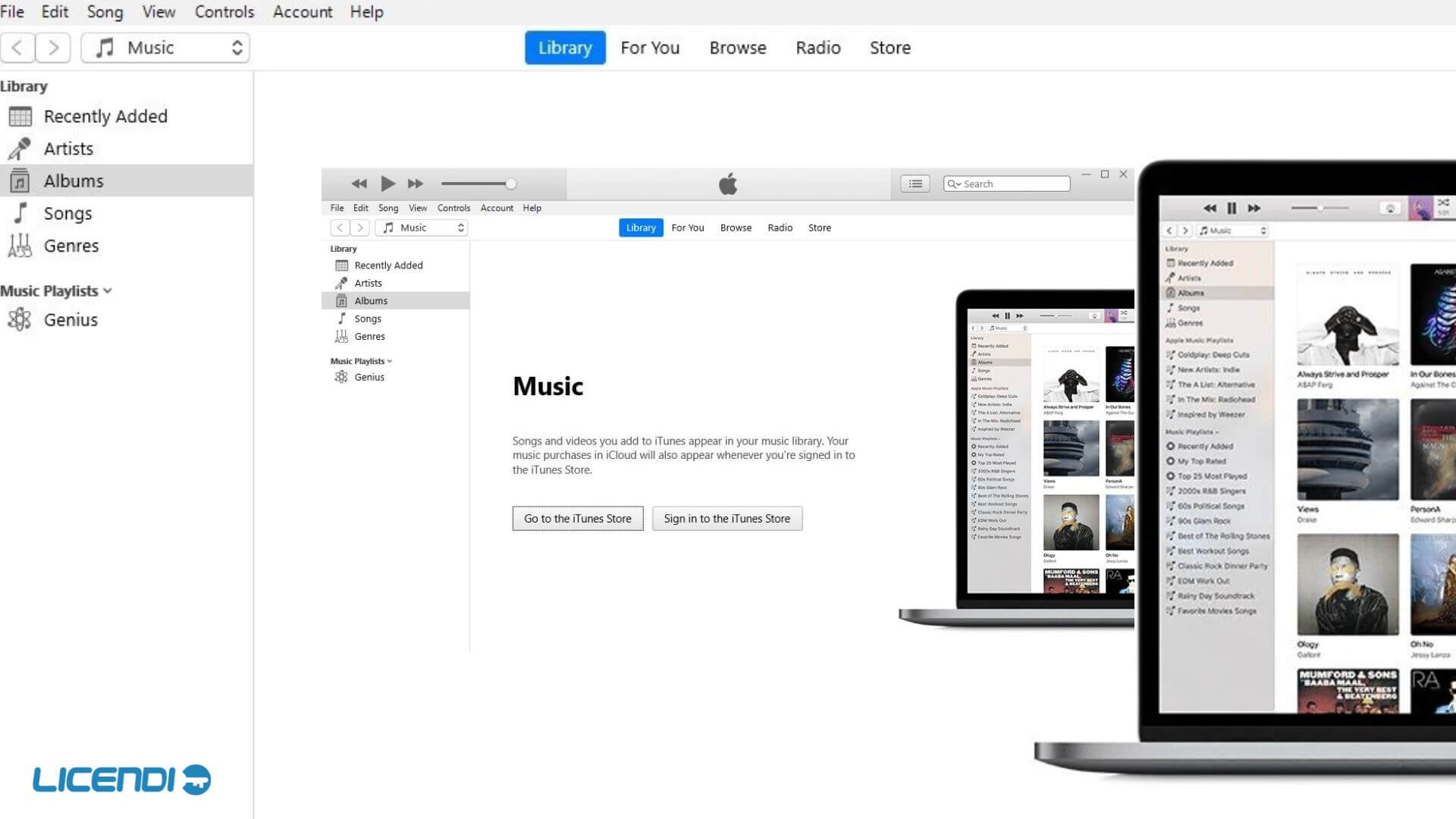Toggle the Radio navigation tab

818,47
